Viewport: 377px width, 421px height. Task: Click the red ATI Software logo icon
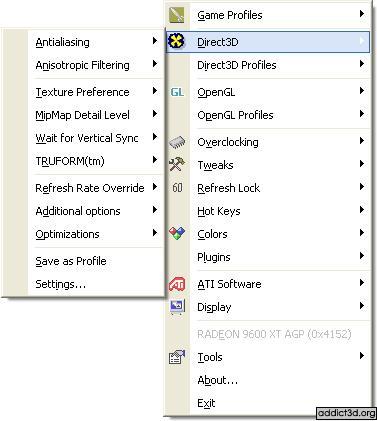(177, 284)
